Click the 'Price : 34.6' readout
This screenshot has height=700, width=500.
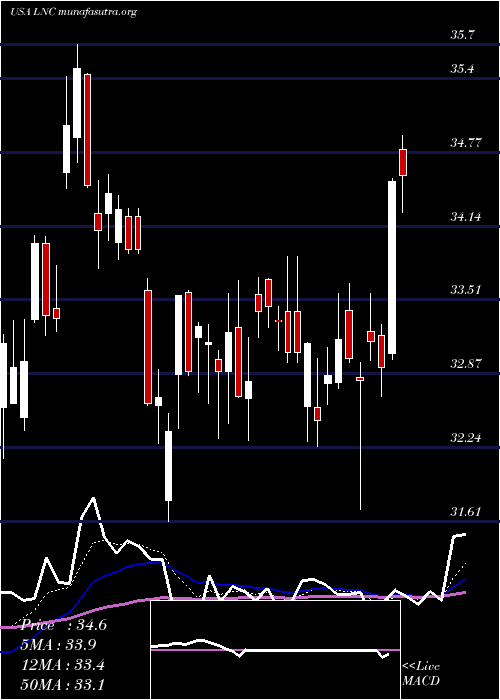[64, 625]
